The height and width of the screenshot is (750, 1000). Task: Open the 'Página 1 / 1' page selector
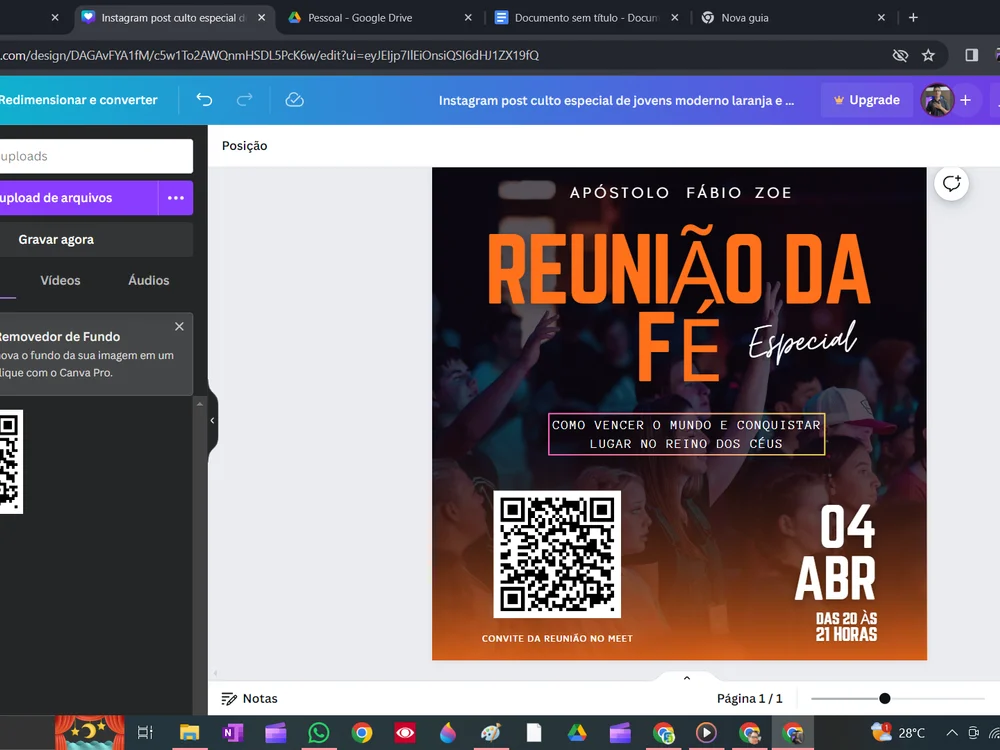click(x=750, y=698)
